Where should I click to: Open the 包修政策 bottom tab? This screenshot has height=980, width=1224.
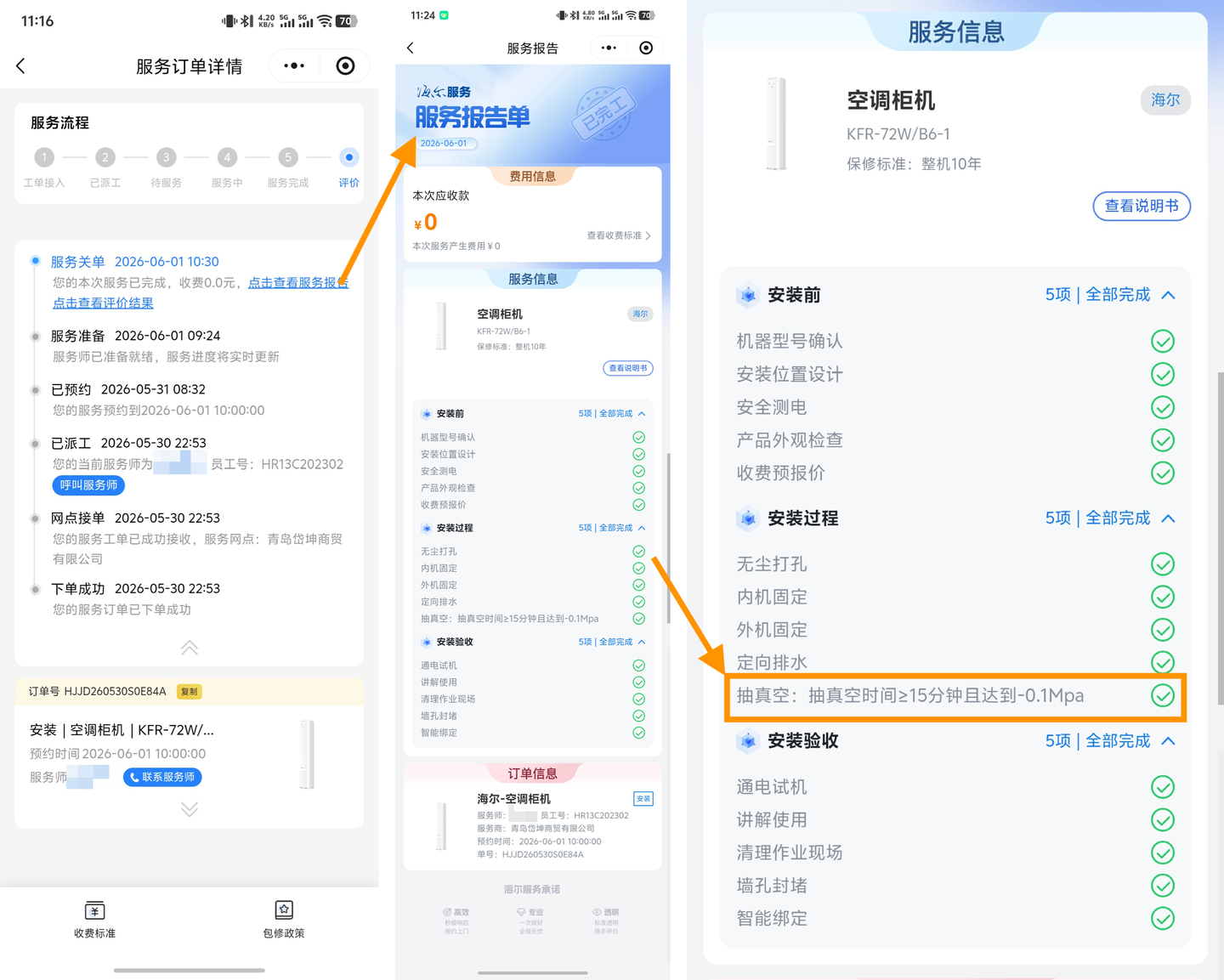(284, 920)
